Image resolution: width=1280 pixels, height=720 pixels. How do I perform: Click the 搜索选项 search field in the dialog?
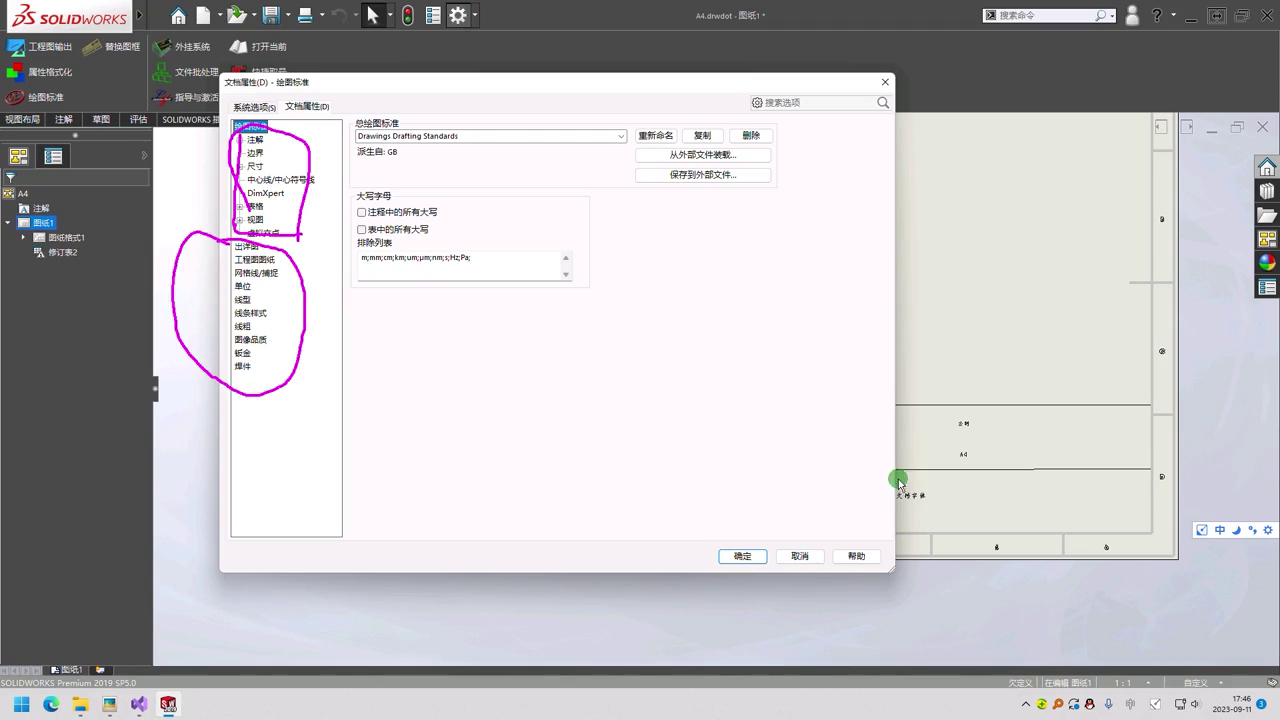coord(820,103)
